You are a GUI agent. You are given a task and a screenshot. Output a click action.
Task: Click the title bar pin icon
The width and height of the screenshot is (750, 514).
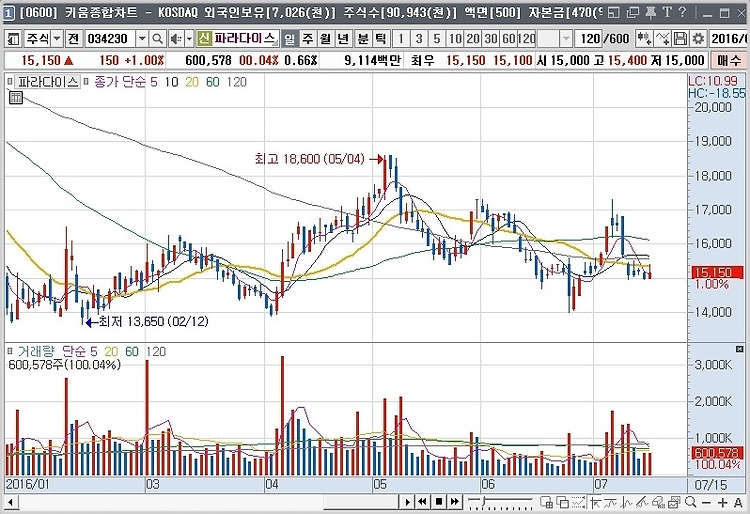point(651,12)
